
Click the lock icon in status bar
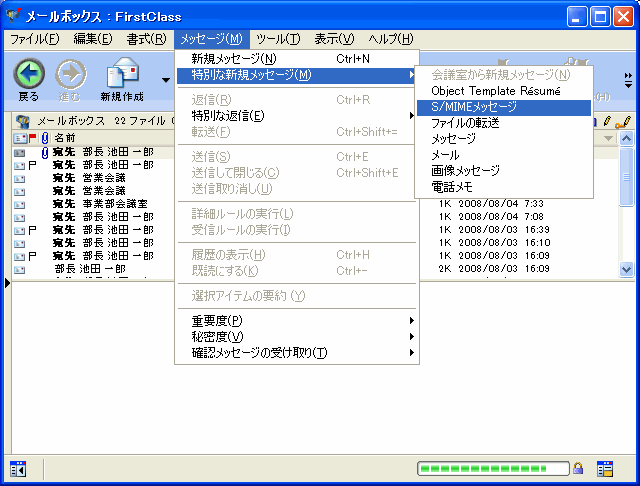coord(578,468)
